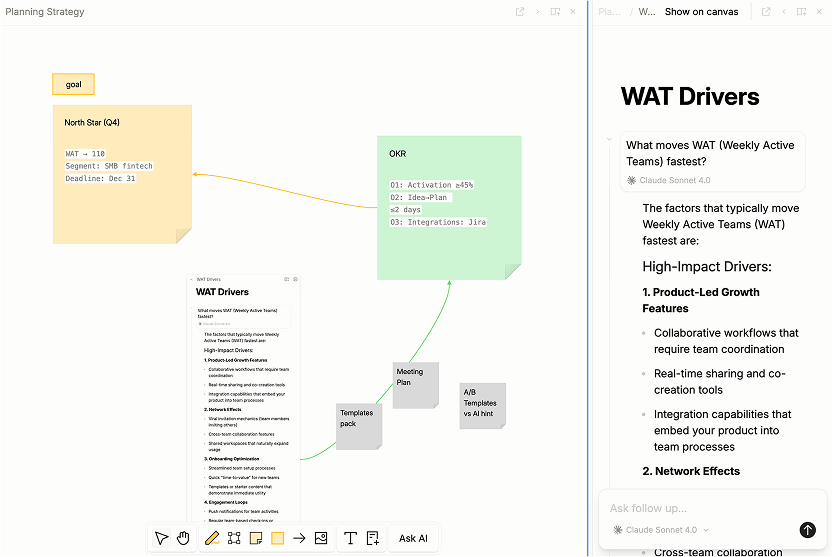Image resolution: width=832 pixels, height=557 pixels.
Task: Click Show on canvas link
Action: click(701, 12)
